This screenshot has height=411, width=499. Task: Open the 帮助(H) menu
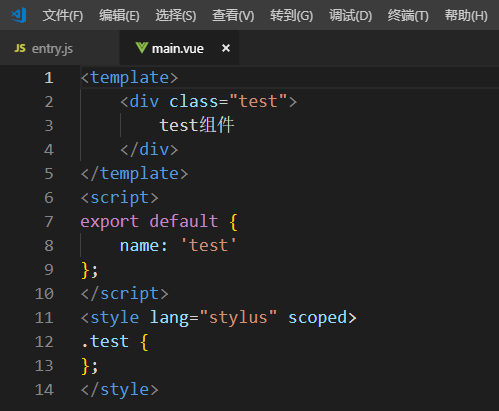pos(466,15)
